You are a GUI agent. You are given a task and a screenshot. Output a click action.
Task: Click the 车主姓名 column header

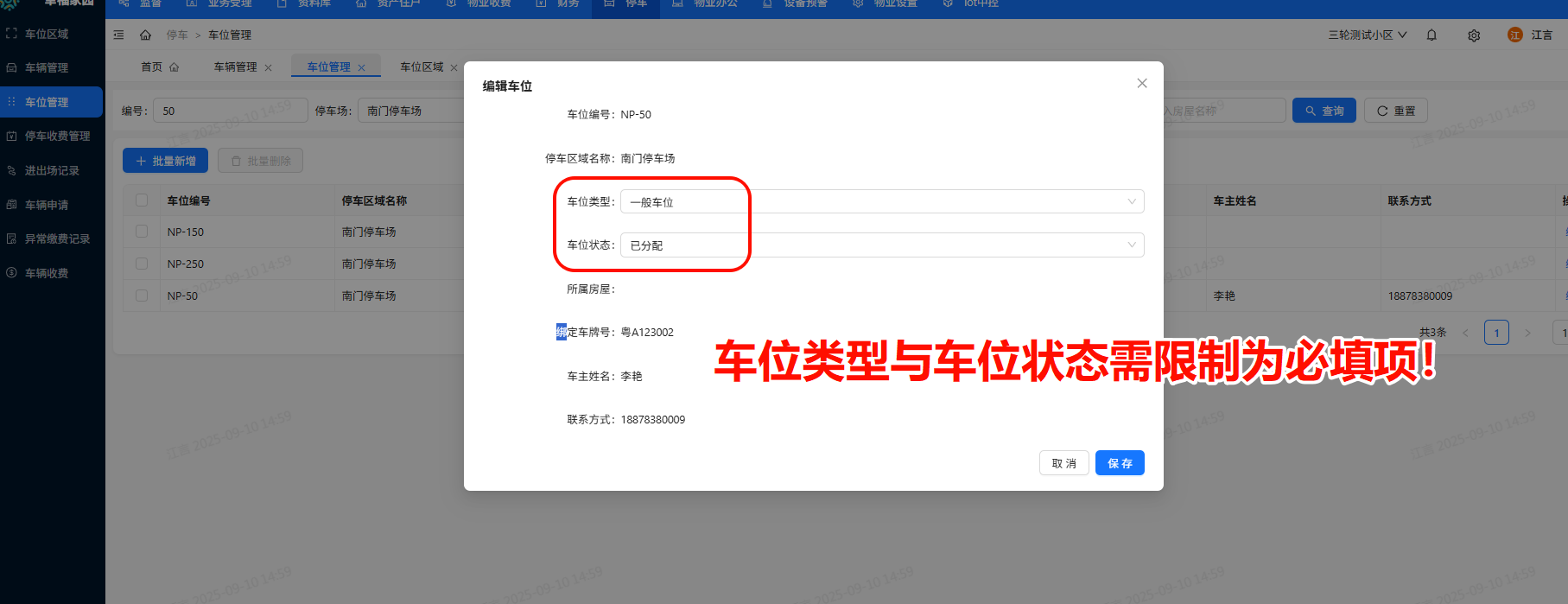pos(1235,200)
